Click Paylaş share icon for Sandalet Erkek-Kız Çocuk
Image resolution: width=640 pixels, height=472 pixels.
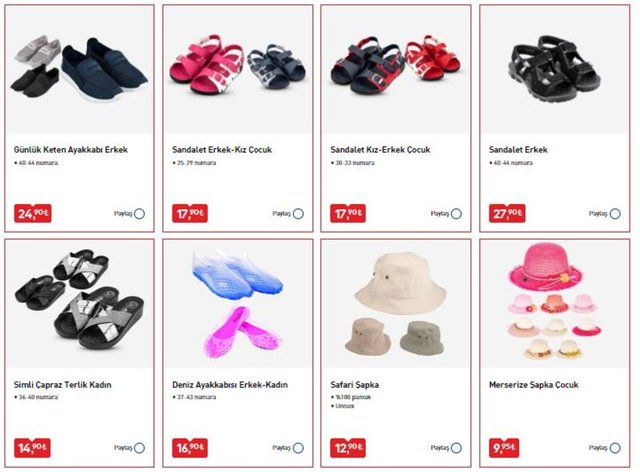(298, 214)
